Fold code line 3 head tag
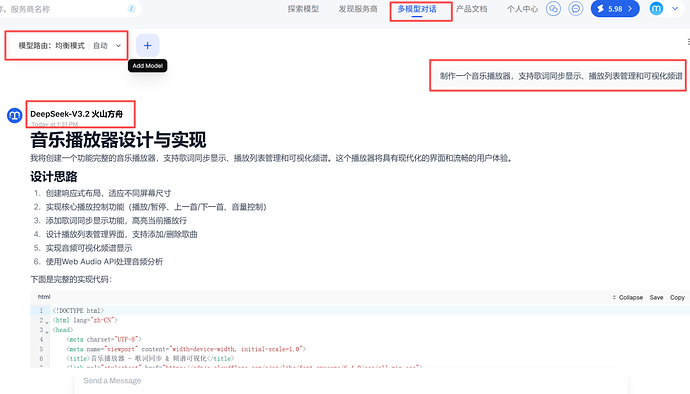The image size is (690, 394). (47, 332)
